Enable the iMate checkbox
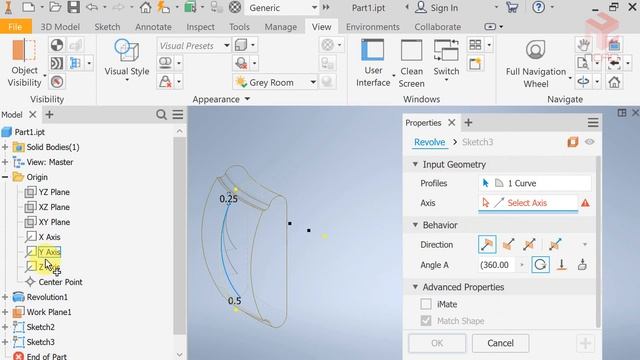This screenshot has width=640, height=360. [x=426, y=304]
